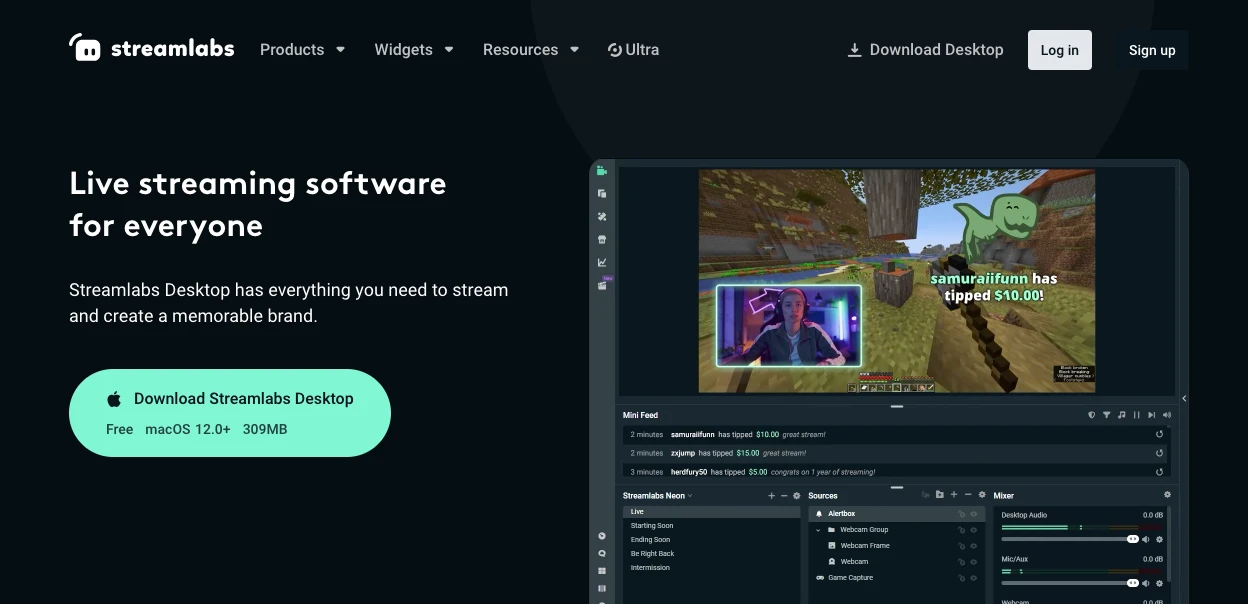Select the Alertbox source row
The height and width of the screenshot is (604, 1248).
coord(898,514)
